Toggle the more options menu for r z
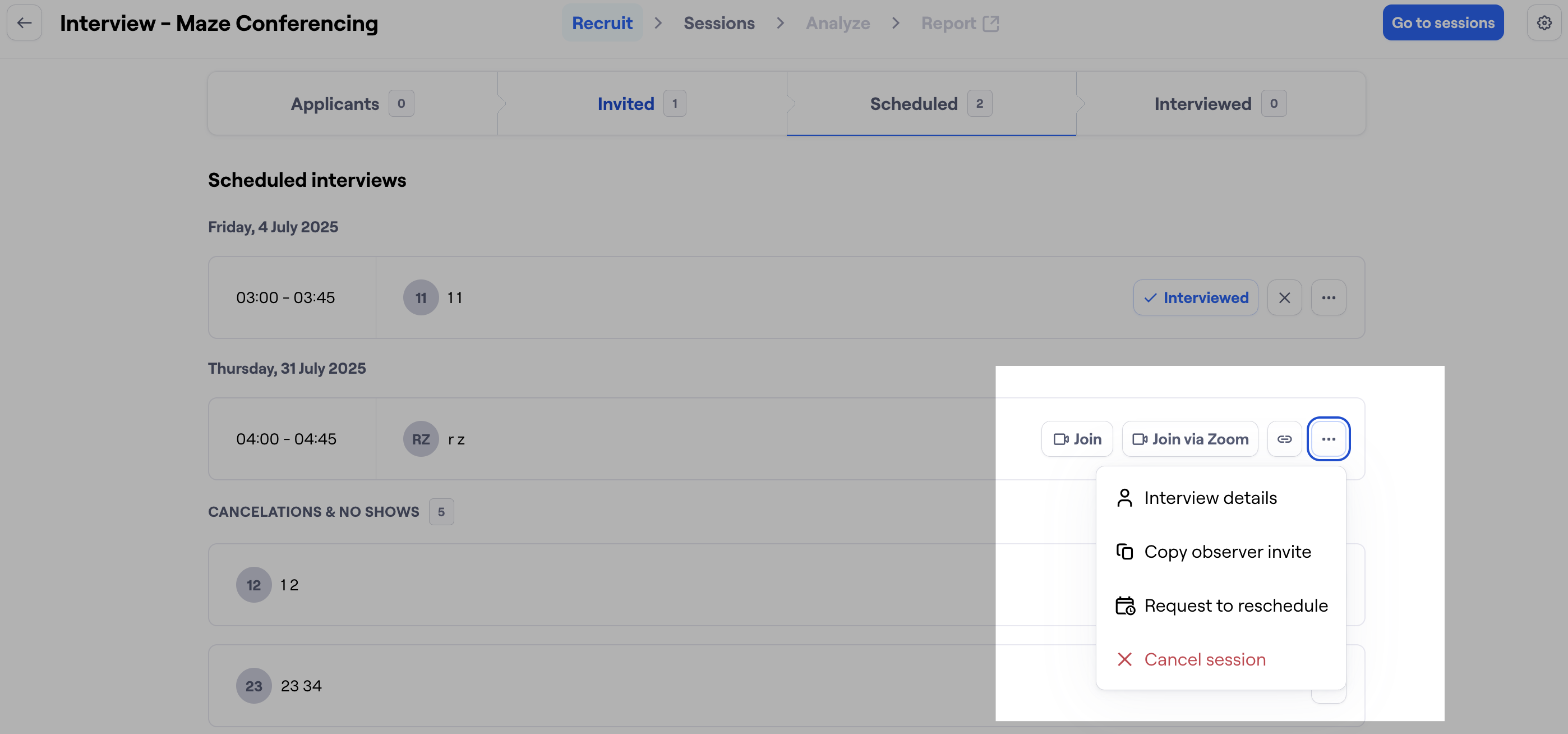 tap(1328, 439)
